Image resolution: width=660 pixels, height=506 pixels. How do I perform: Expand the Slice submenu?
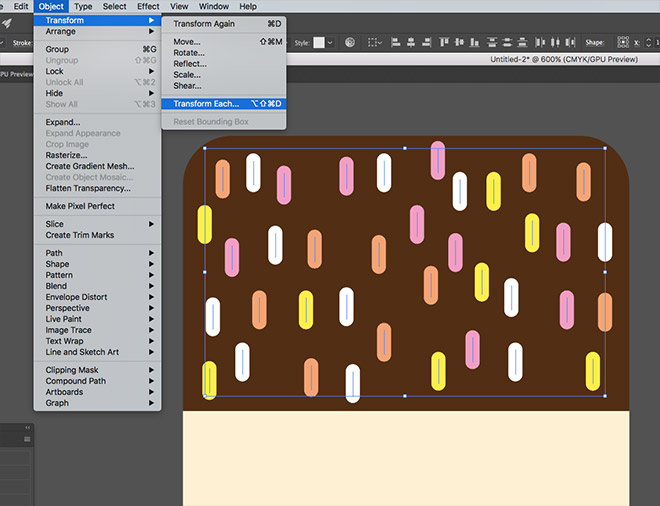(97, 224)
